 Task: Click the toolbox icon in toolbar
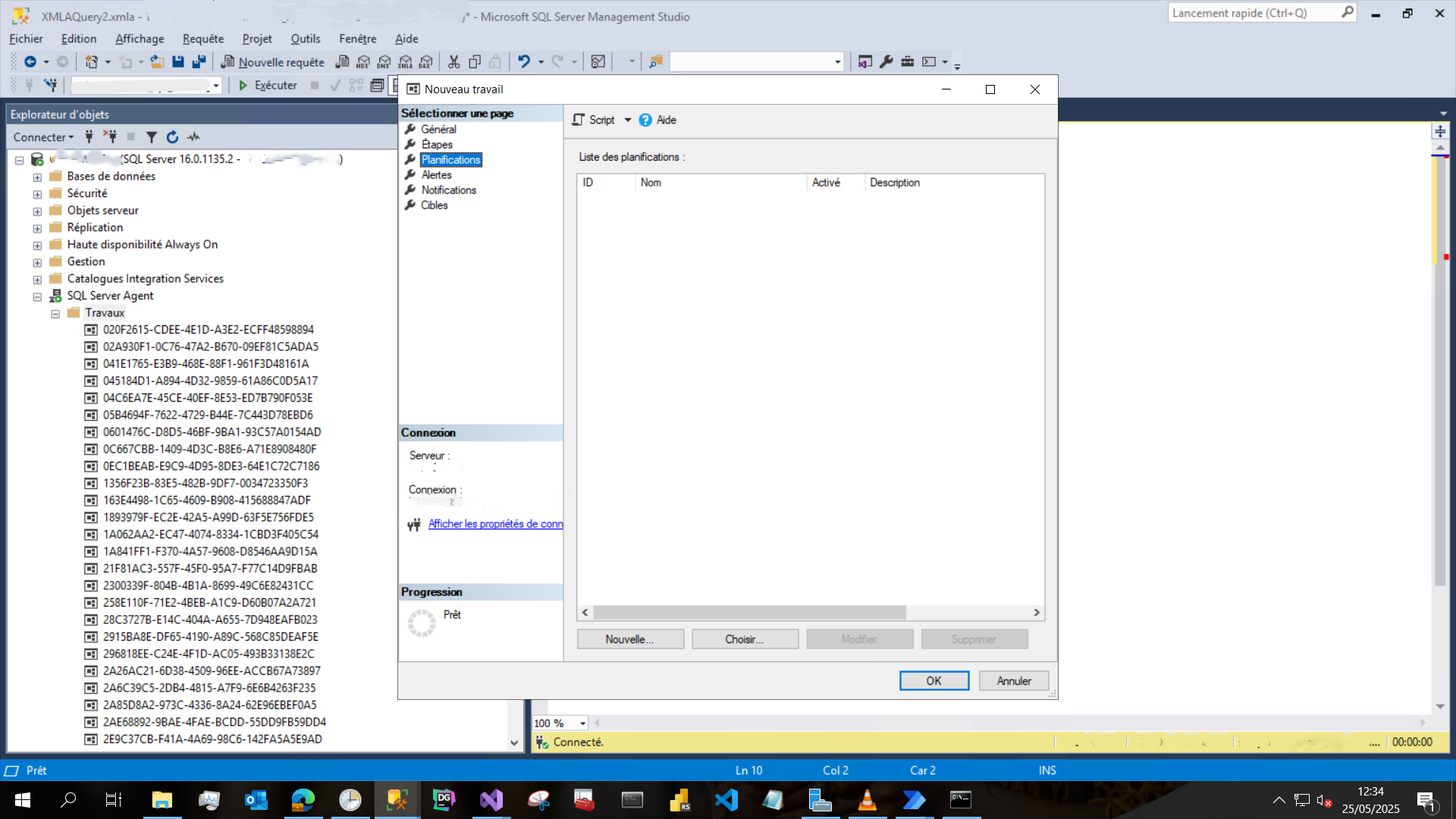908,62
